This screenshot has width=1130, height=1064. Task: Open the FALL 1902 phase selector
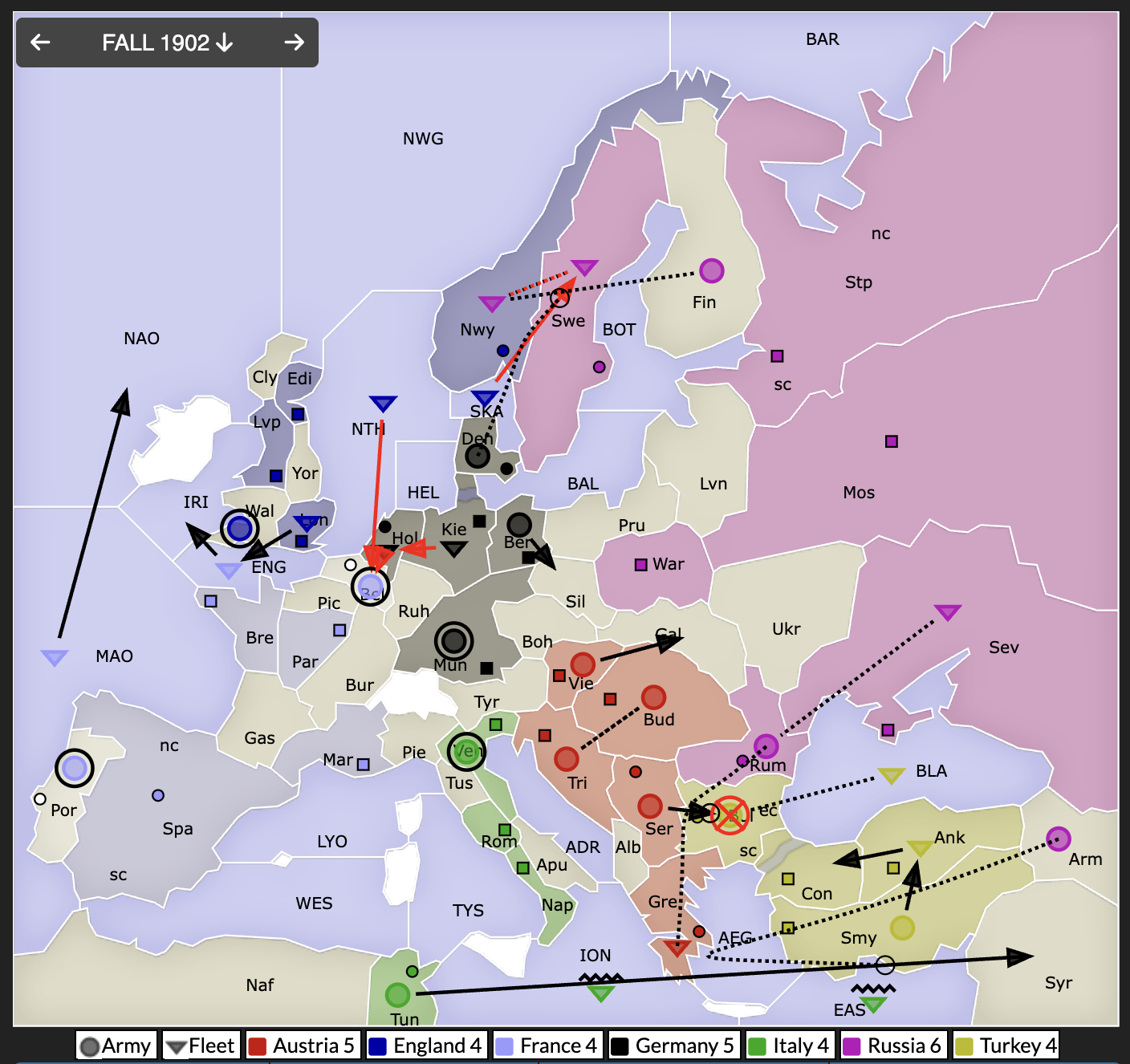168,43
